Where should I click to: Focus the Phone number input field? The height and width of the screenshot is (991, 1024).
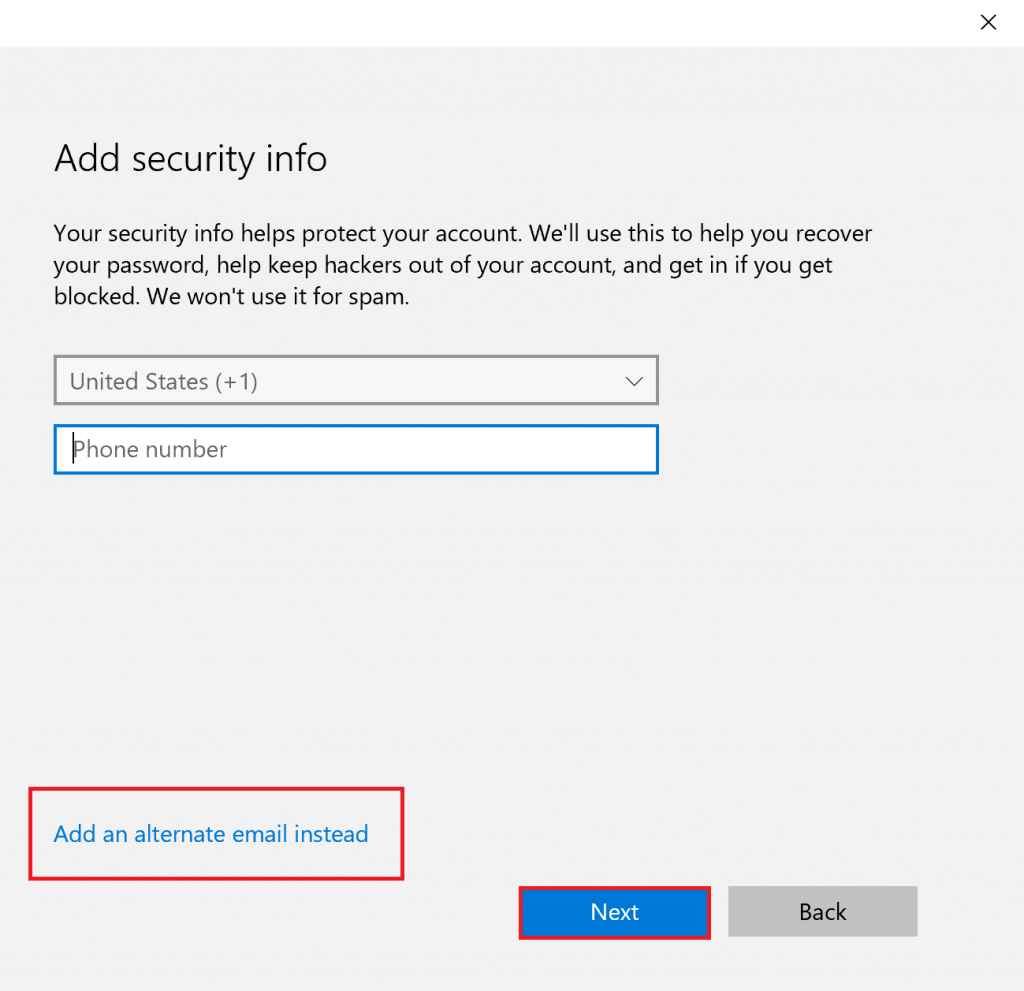pyautogui.click(x=356, y=449)
